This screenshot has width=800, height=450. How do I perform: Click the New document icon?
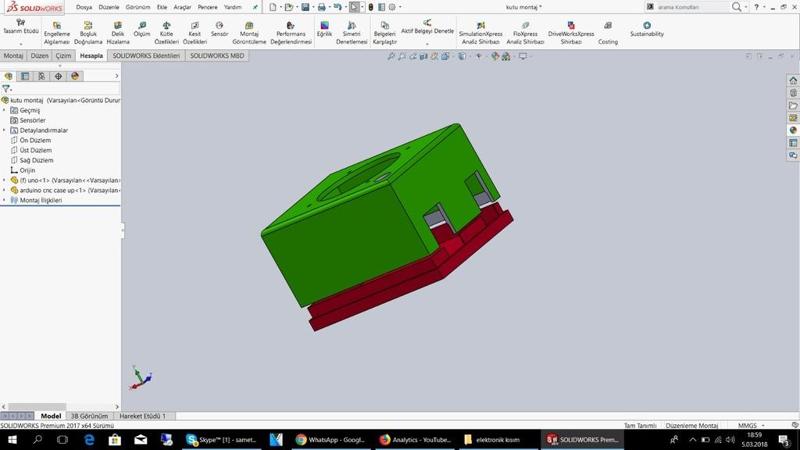pos(273,7)
